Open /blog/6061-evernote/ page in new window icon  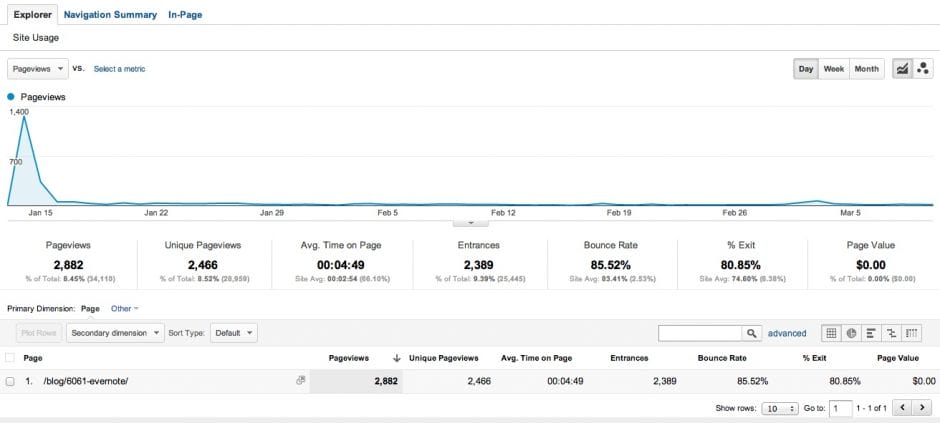[300, 381]
